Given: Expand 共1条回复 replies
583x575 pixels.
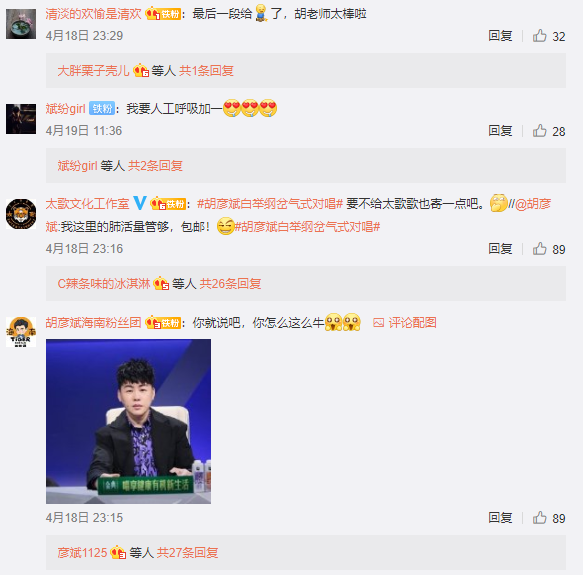Looking at the screenshot, I should click(206, 71).
